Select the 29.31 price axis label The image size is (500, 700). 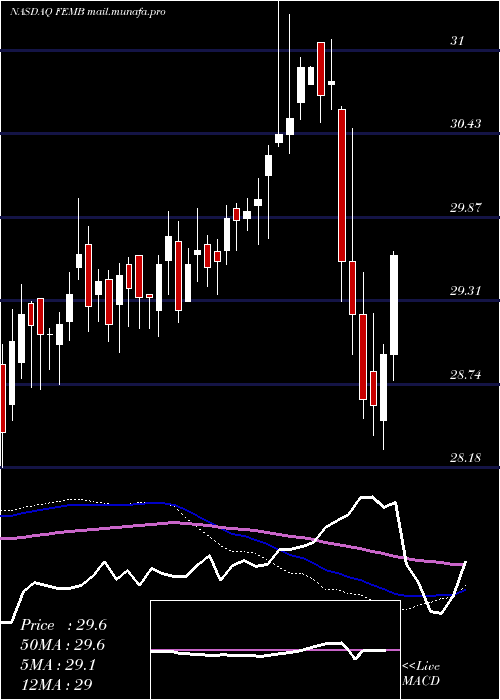[466, 291]
